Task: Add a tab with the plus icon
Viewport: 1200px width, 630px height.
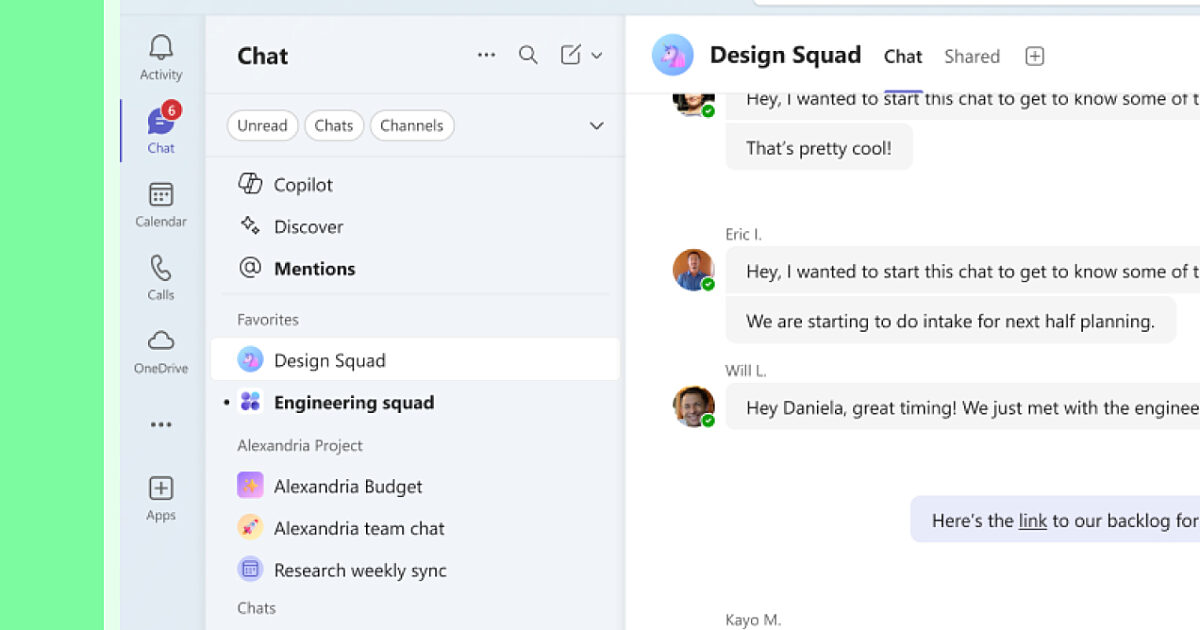Action: (1035, 56)
